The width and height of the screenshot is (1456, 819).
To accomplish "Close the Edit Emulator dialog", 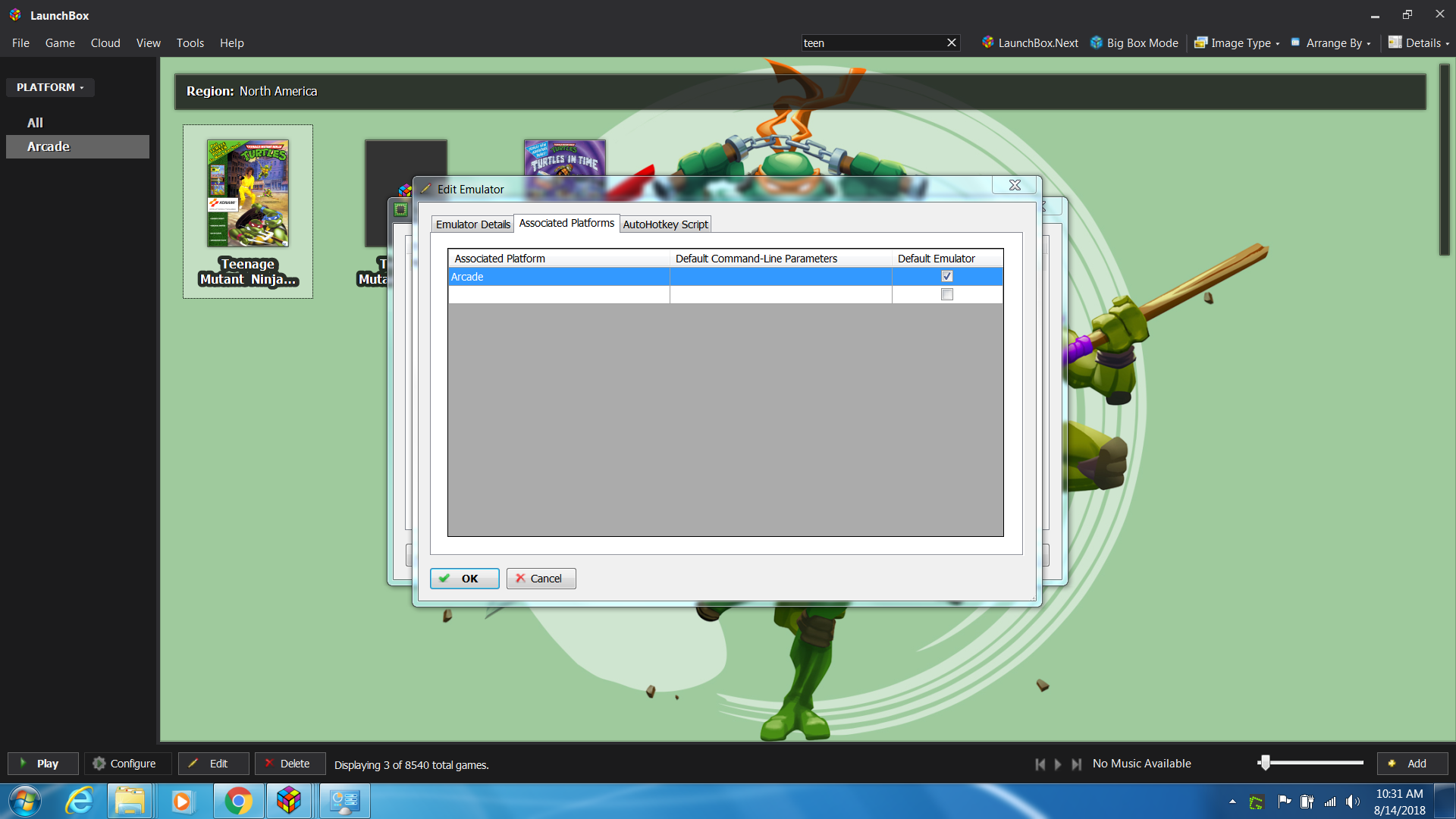I will point(1014,185).
